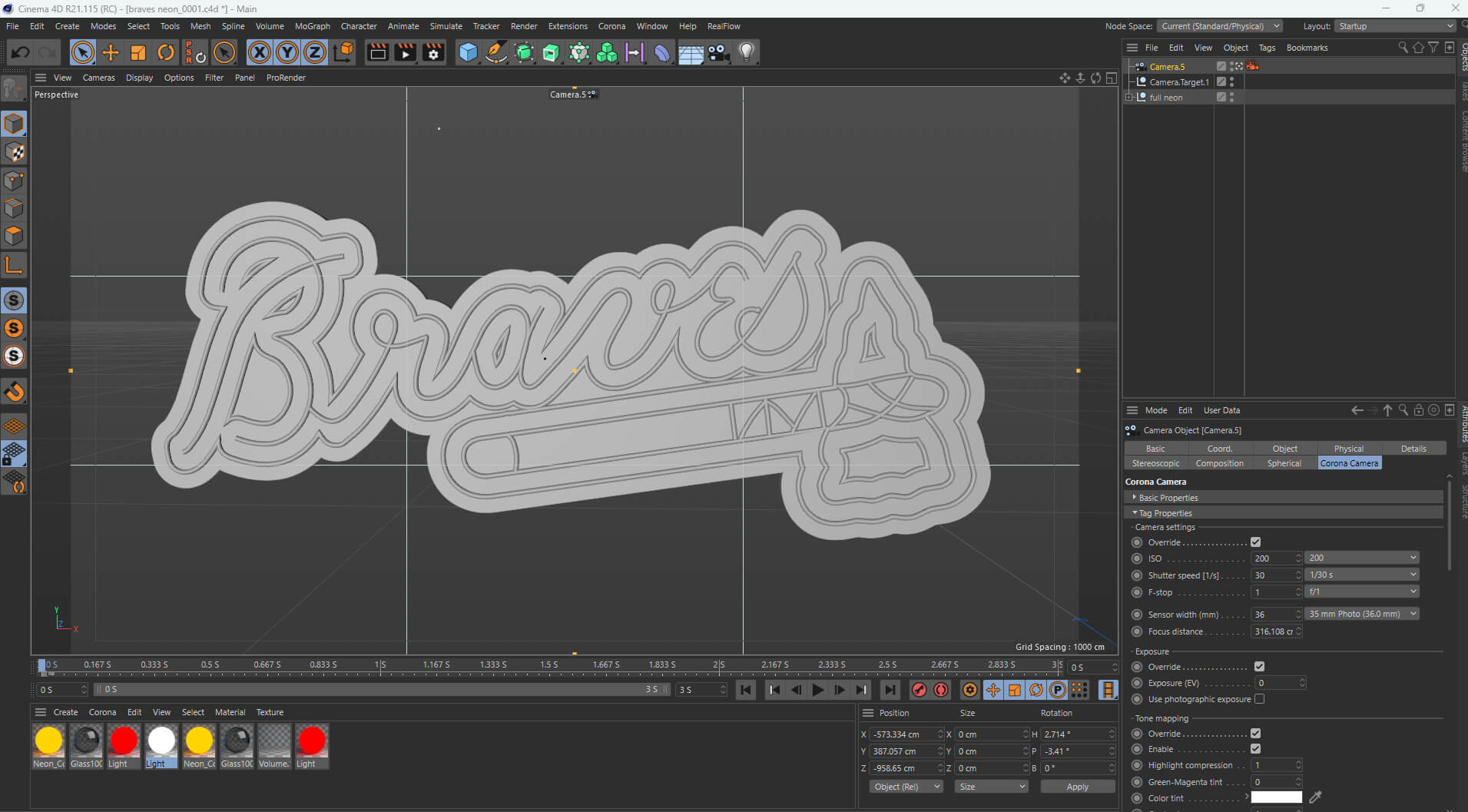Select the Live Selection tool
Screen dimensions: 1468x812
click(x=82, y=52)
